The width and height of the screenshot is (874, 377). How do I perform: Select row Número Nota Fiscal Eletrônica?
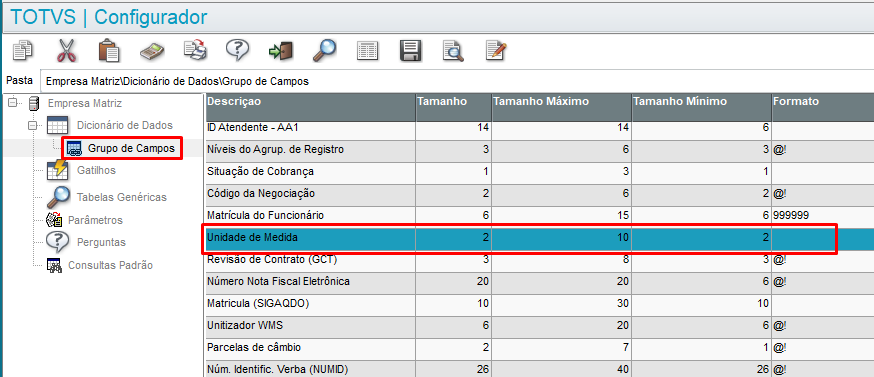[x=540, y=282]
